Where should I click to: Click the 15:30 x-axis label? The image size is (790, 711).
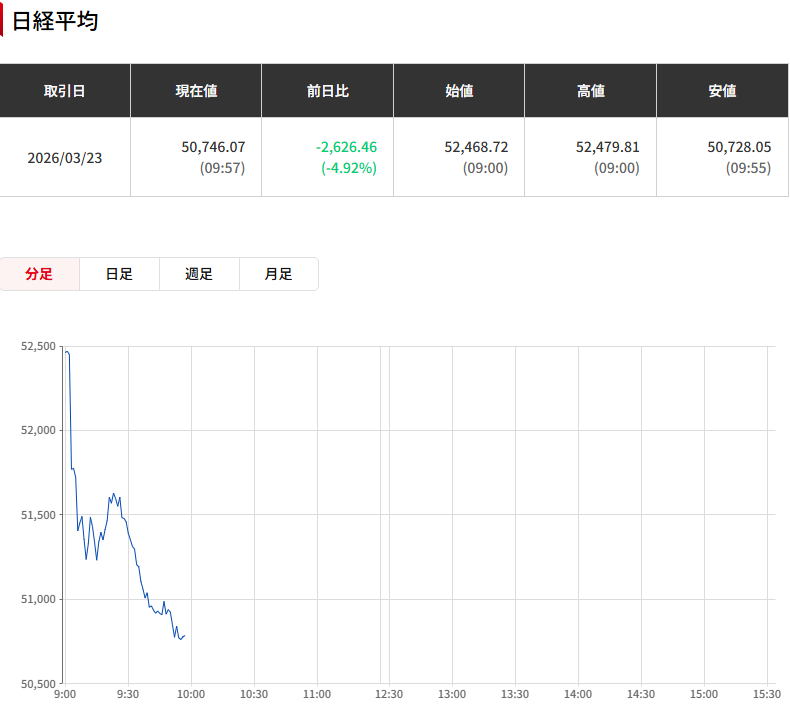point(767,694)
